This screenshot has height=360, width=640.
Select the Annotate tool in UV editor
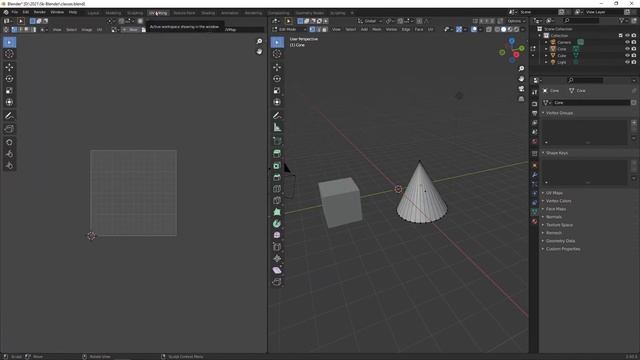point(9,116)
